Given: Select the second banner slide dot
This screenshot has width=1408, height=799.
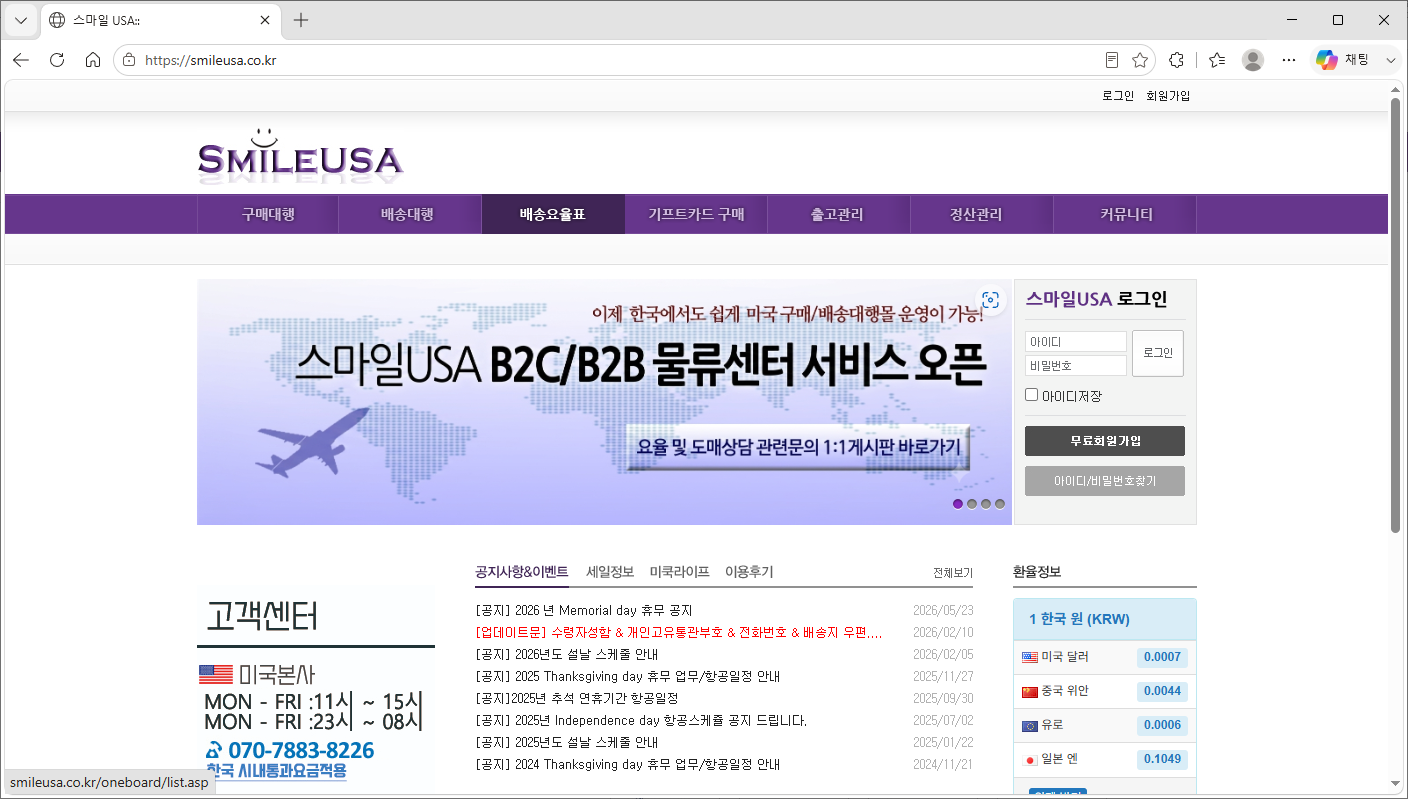Looking at the screenshot, I should [972, 504].
